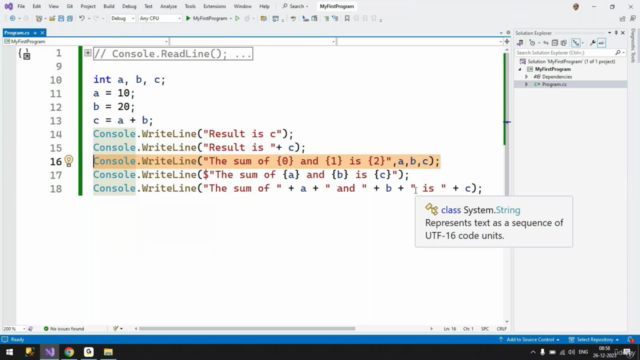Expand the collapsed region on line 1

pyautogui.click(x=88, y=53)
